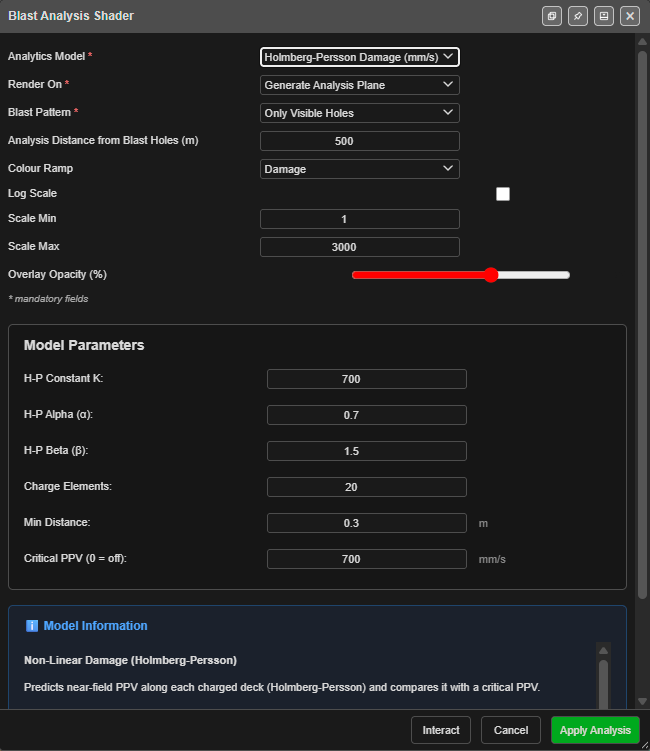This screenshot has height=751, width=650.
Task: Choose a different Colour Ramp option
Action: pos(360,169)
